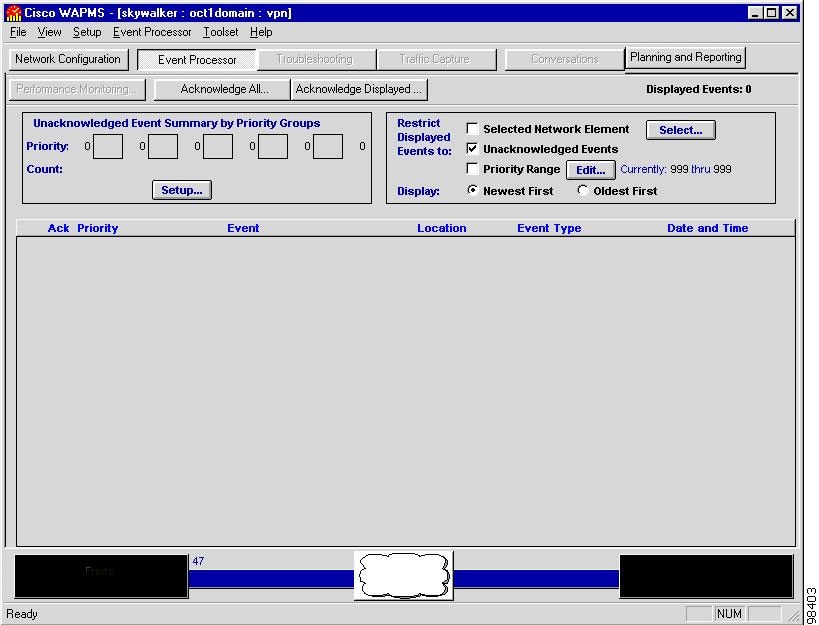Click Edit... beside Priority Range

click(591, 170)
